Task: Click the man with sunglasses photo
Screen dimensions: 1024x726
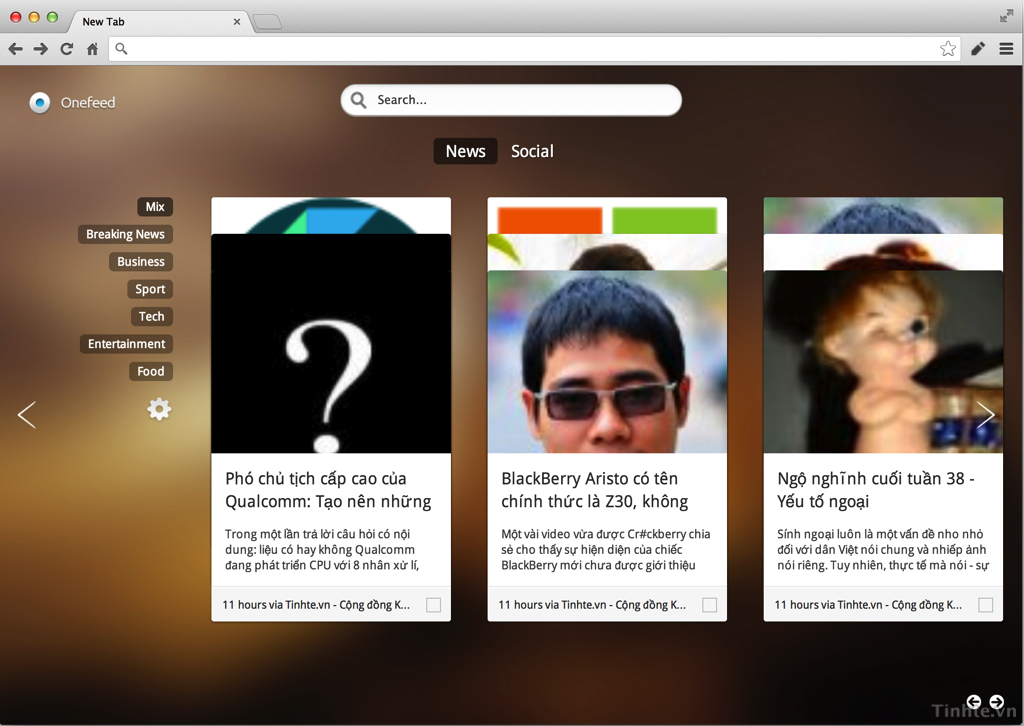Action: pos(607,362)
